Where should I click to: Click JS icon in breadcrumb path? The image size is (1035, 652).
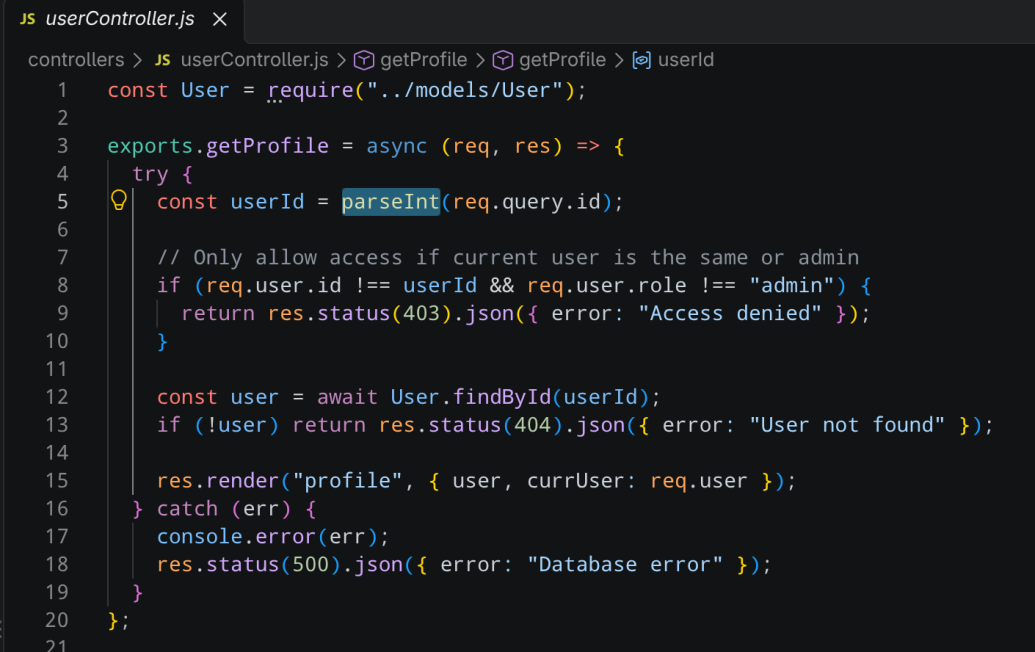coord(162,60)
